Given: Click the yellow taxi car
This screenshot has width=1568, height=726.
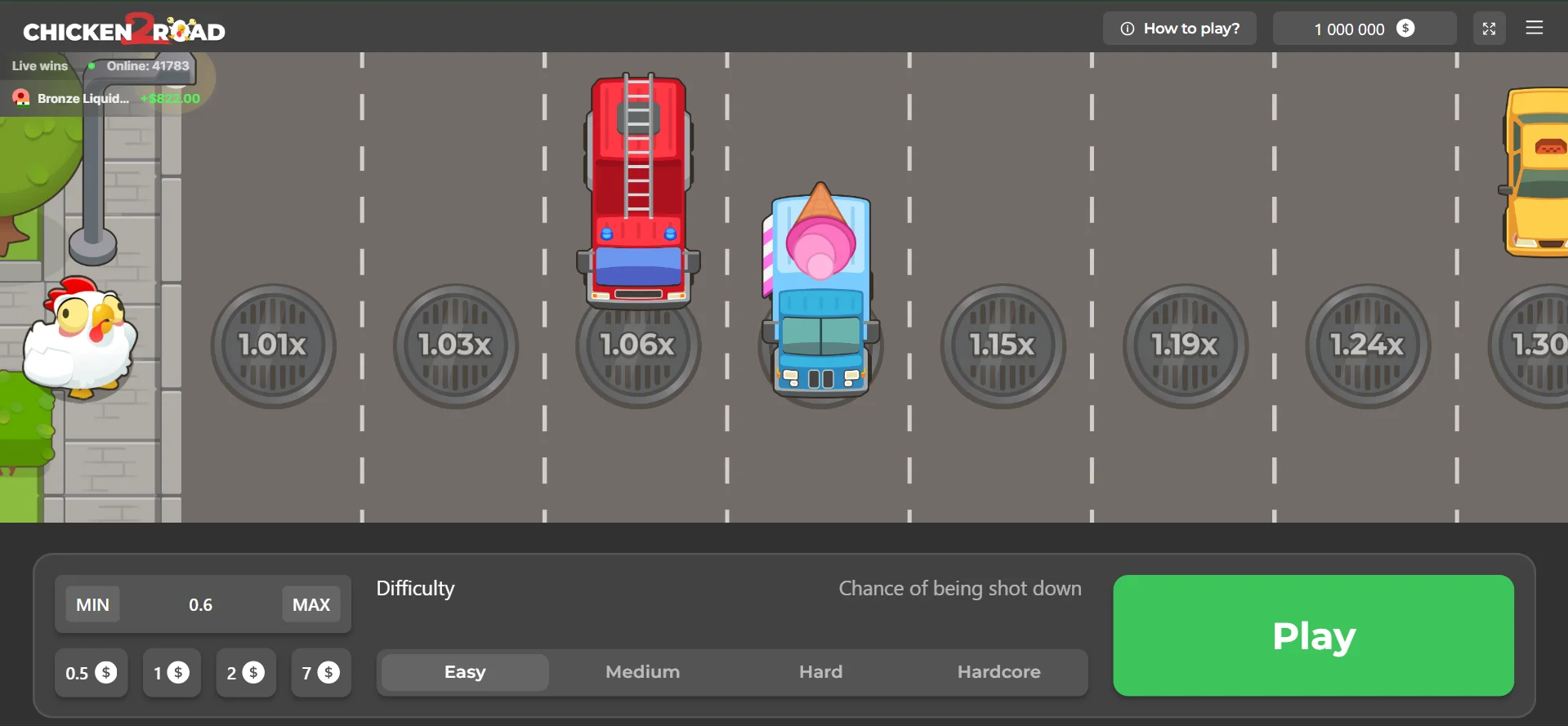Looking at the screenshot, I should 1534,172.
